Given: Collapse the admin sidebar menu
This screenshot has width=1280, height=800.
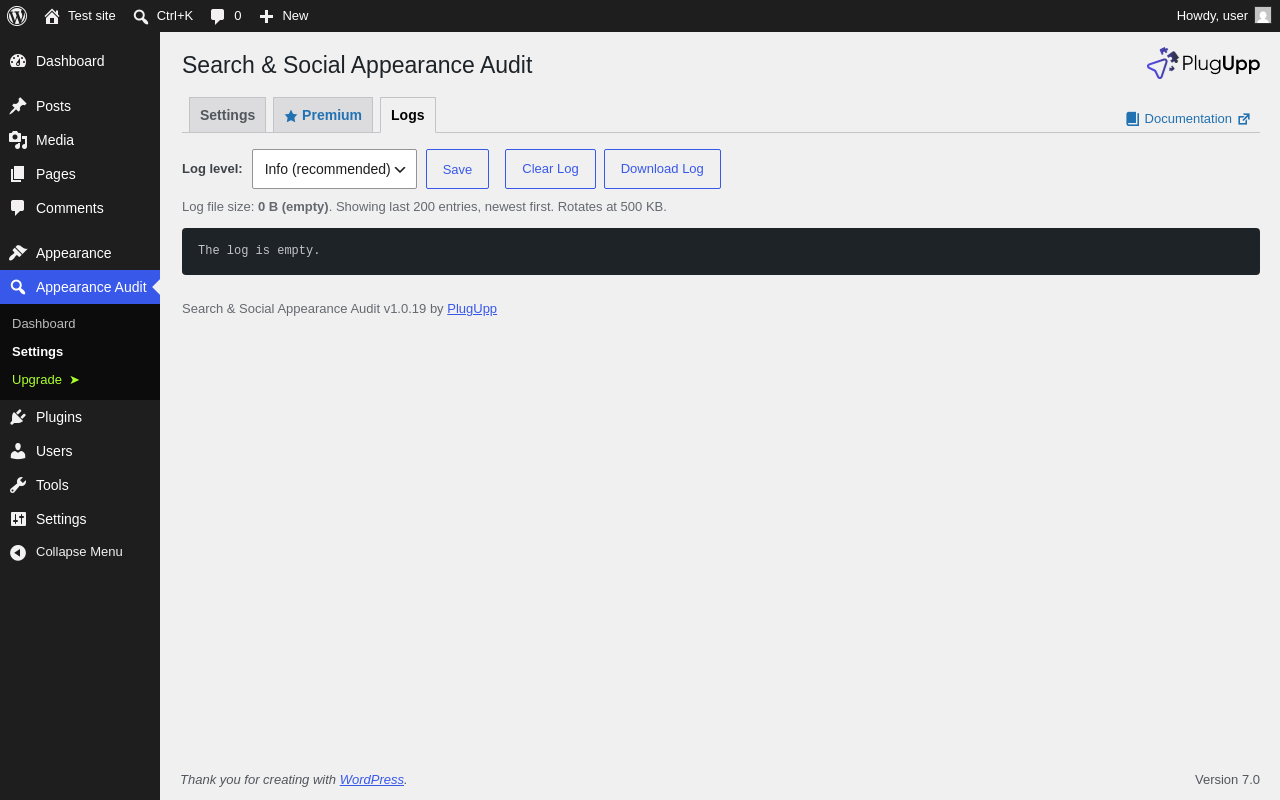Looking at the screenshot, I should click(x=80, y=552).
